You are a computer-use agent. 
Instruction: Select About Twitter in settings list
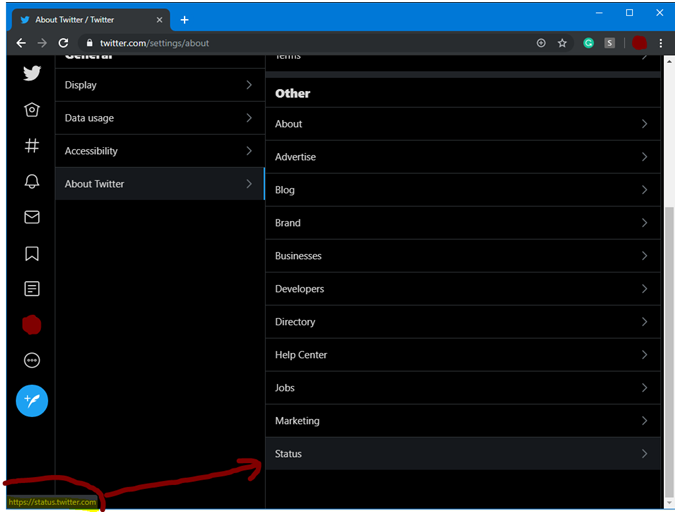click(x=160, y=184)
